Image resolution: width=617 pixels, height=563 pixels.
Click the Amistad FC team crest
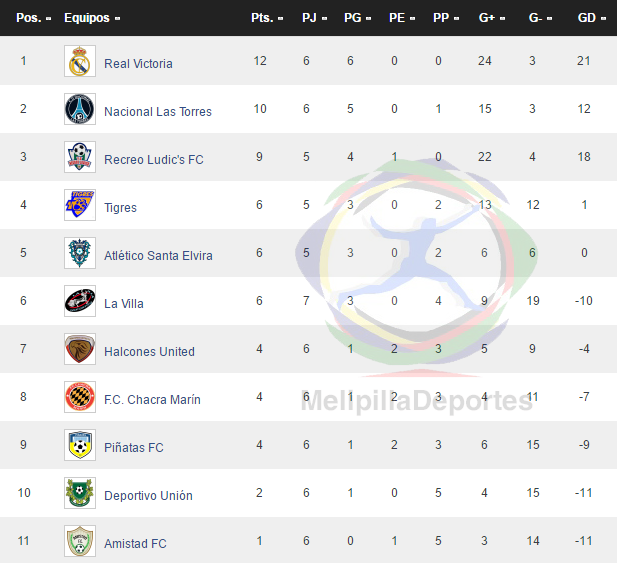[x=80, y=542]
